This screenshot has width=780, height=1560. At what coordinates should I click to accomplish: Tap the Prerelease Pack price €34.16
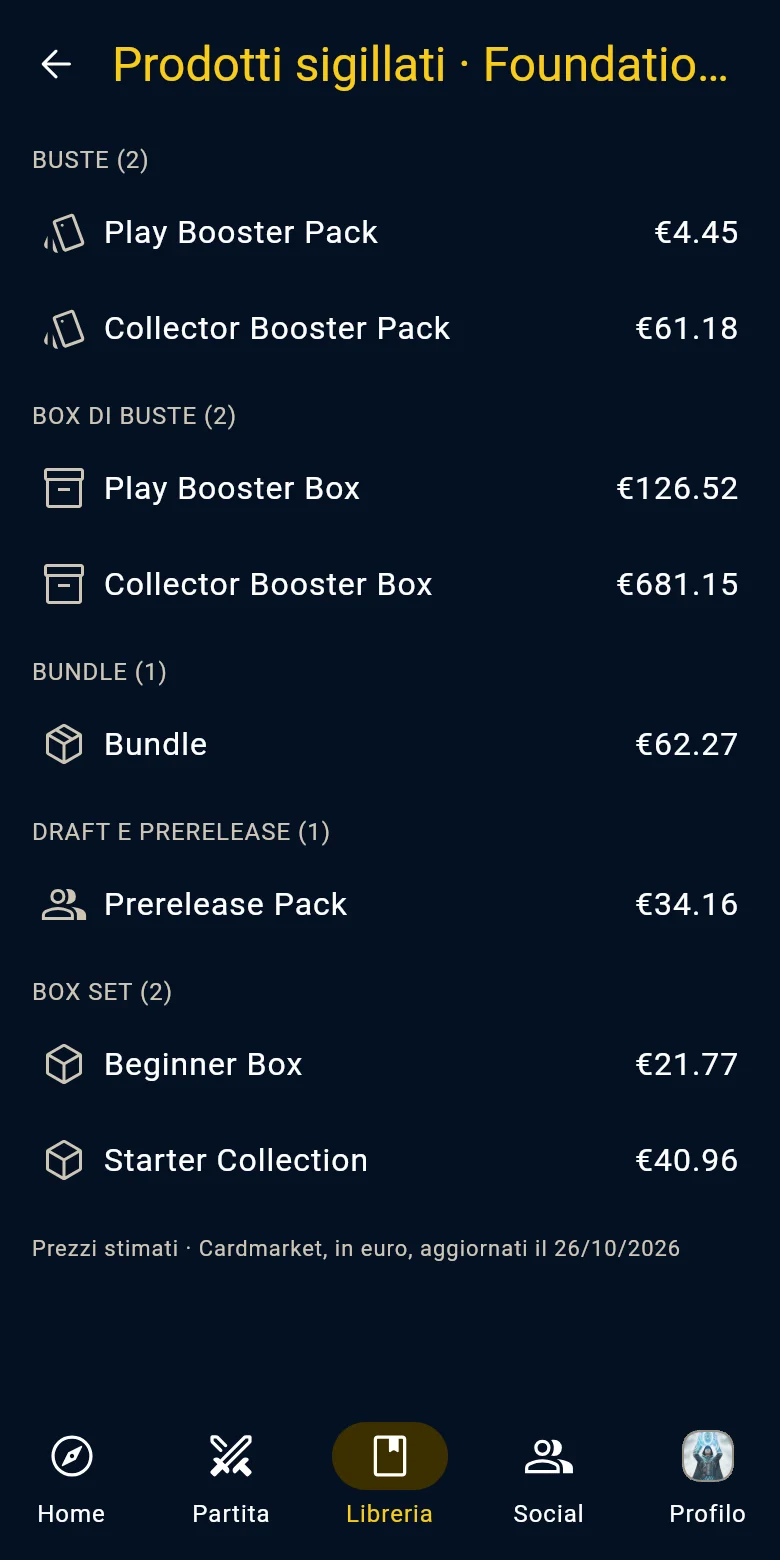pos(687,905)
